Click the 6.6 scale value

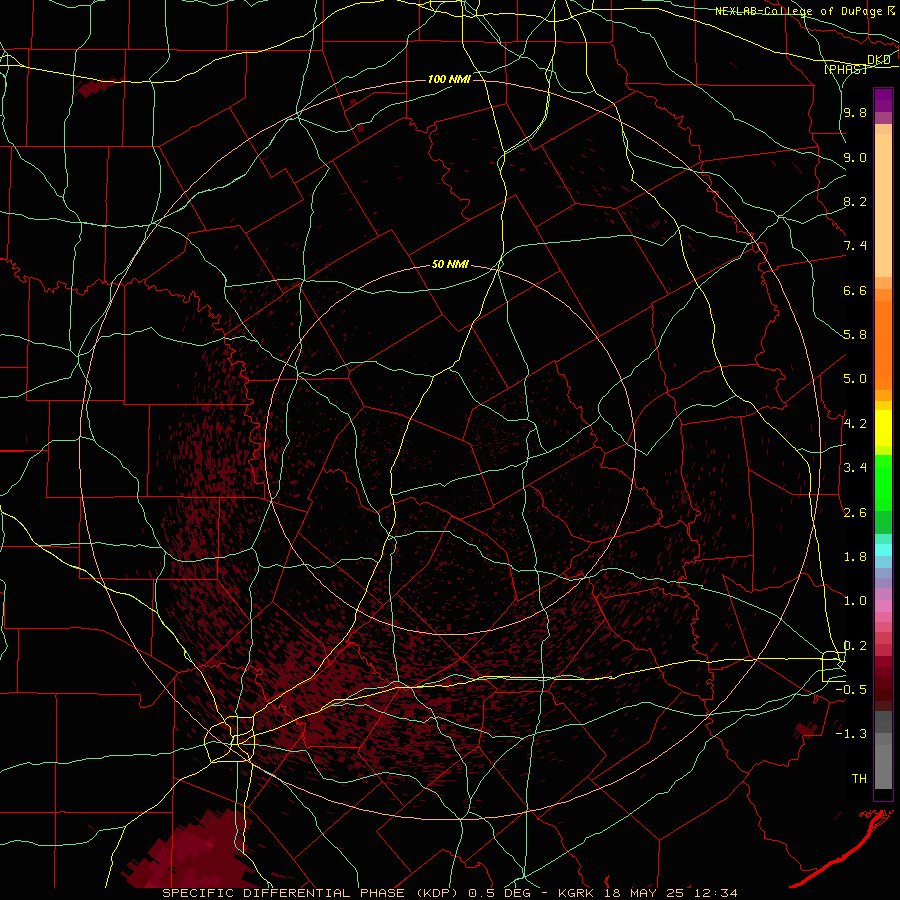pos(855,290)
